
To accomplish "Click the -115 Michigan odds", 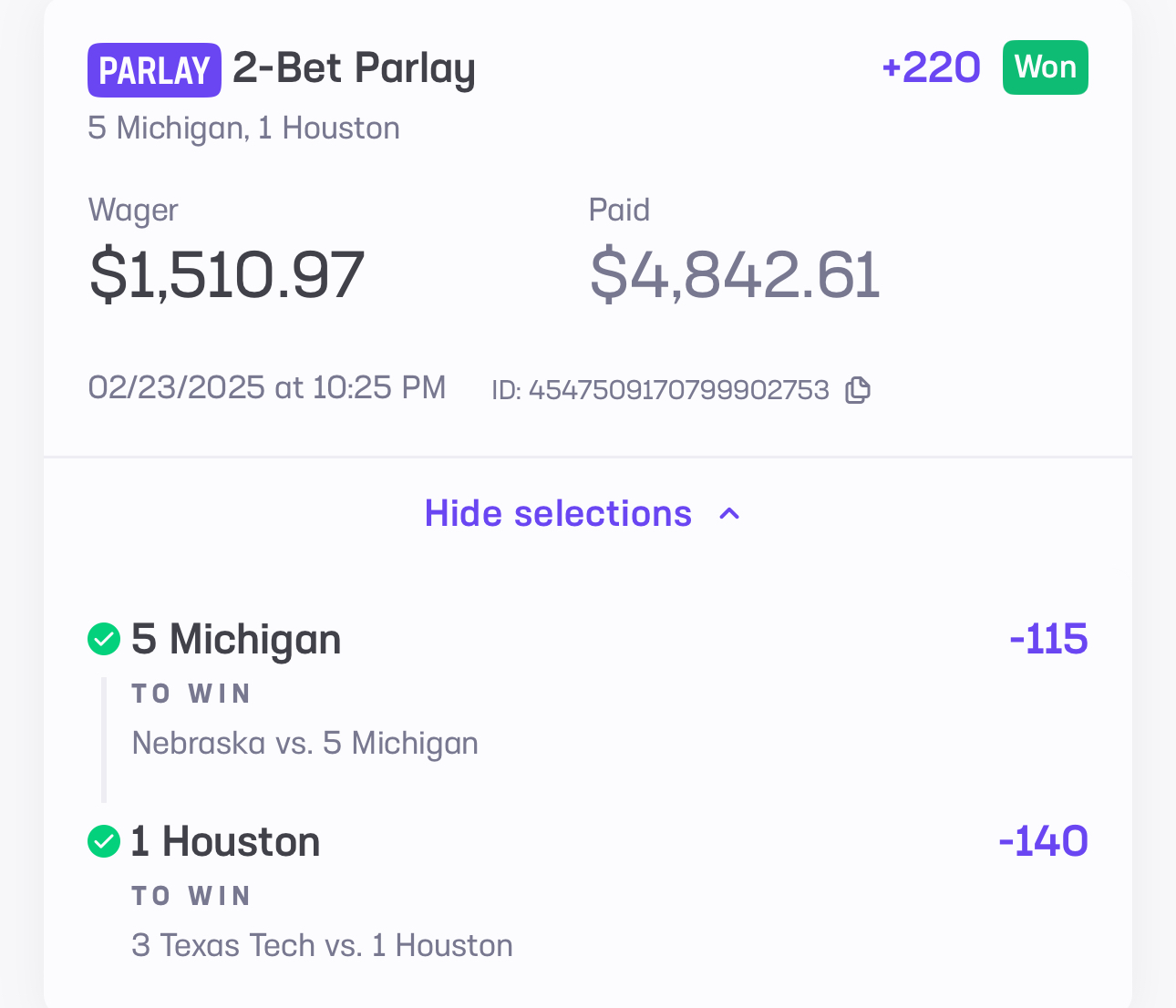I will [1048, 639].
